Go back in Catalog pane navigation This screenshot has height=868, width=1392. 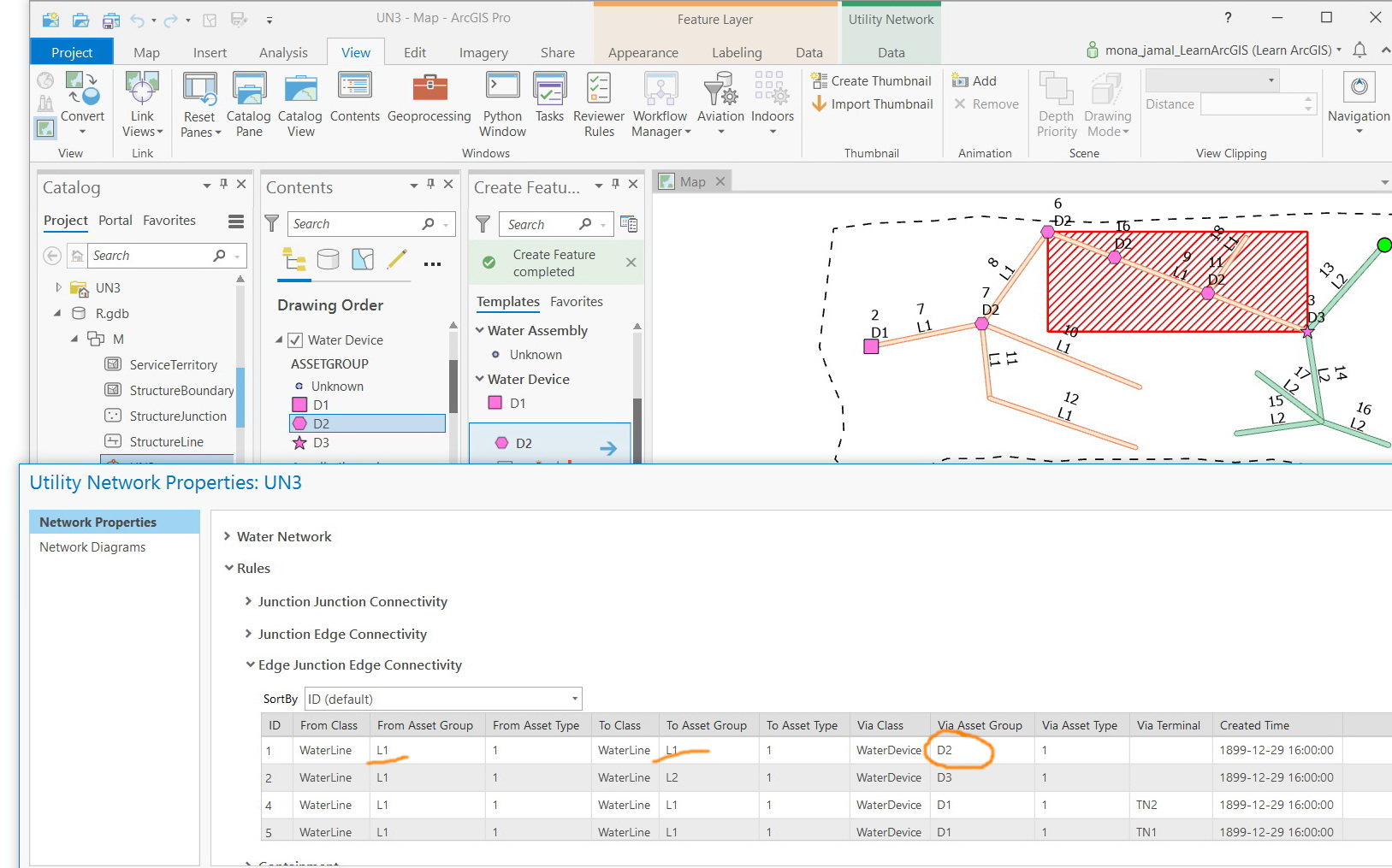click(52, 256)
